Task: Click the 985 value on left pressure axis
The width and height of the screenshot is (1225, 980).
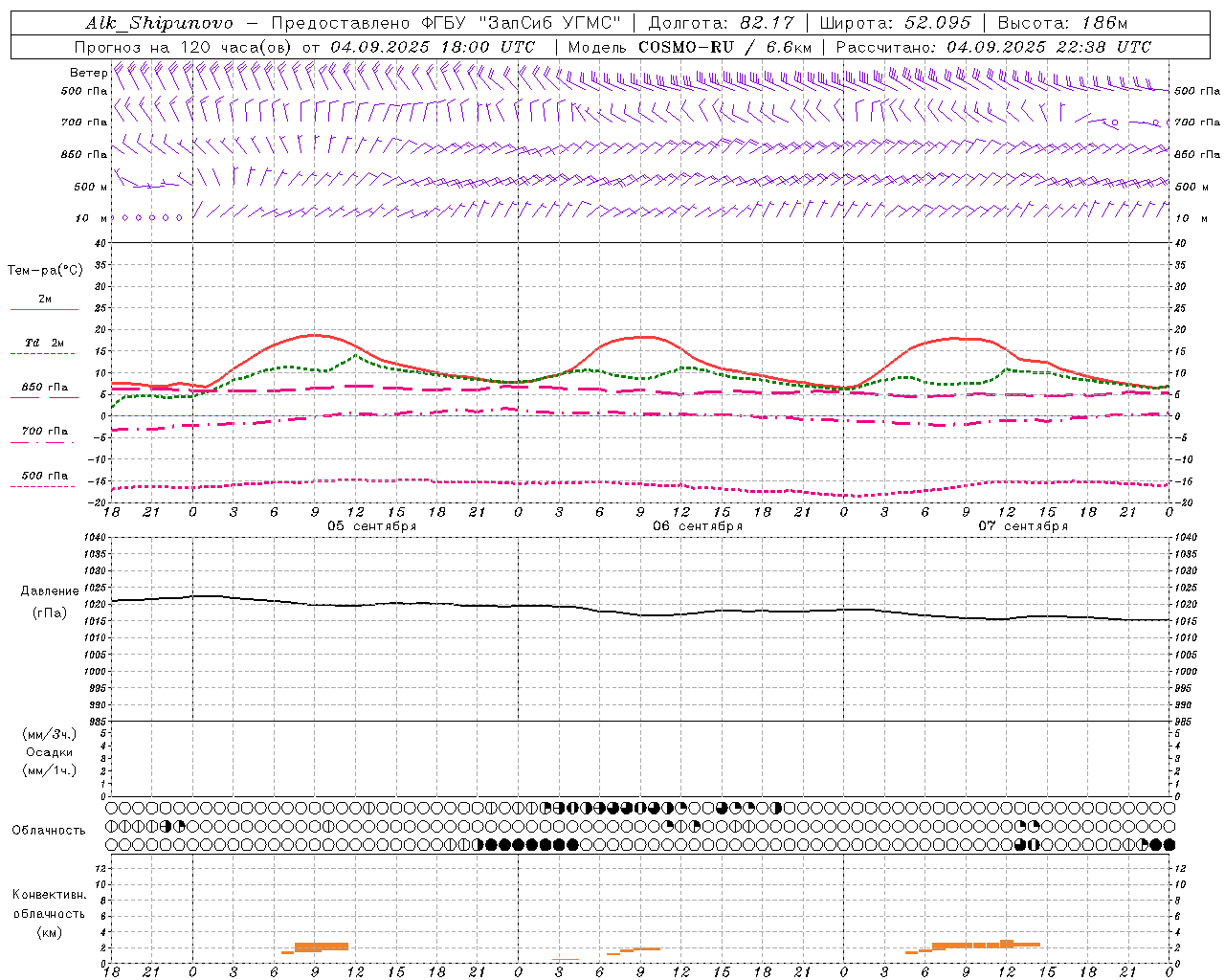Action: [98, 722]
